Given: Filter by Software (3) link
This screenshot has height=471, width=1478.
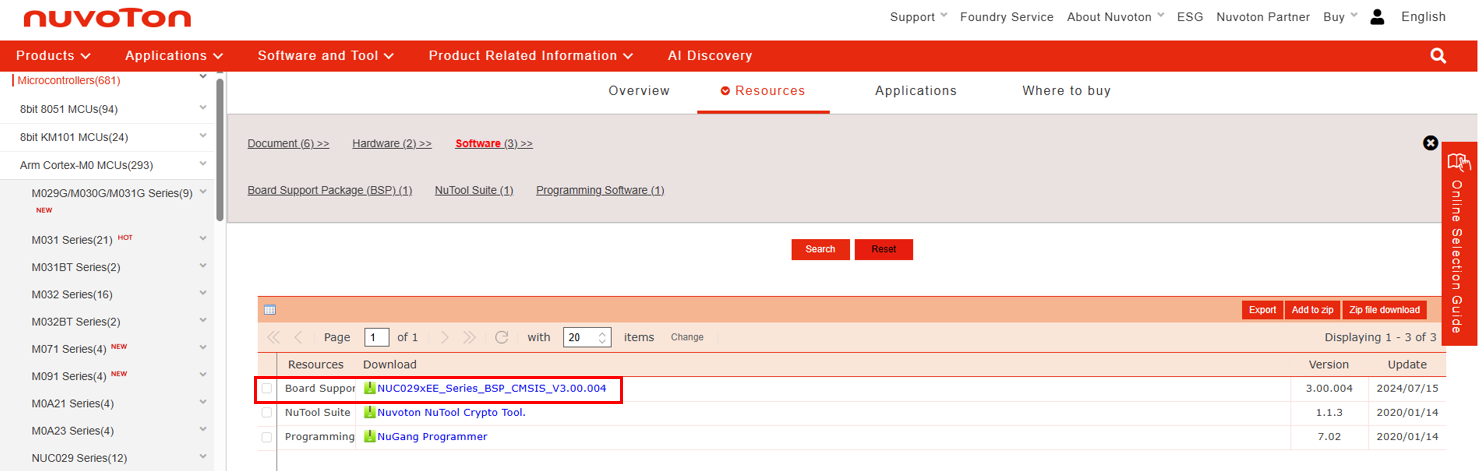Looking at the screenshot, I should click(494, 144).
